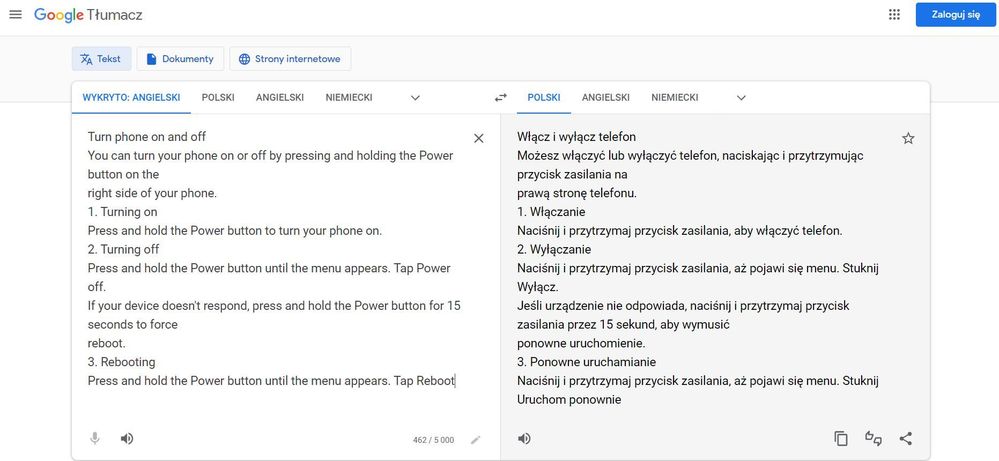This screenshot has width=999, height=461.
Task: Expand the target language list
Action: coord(741,98)
